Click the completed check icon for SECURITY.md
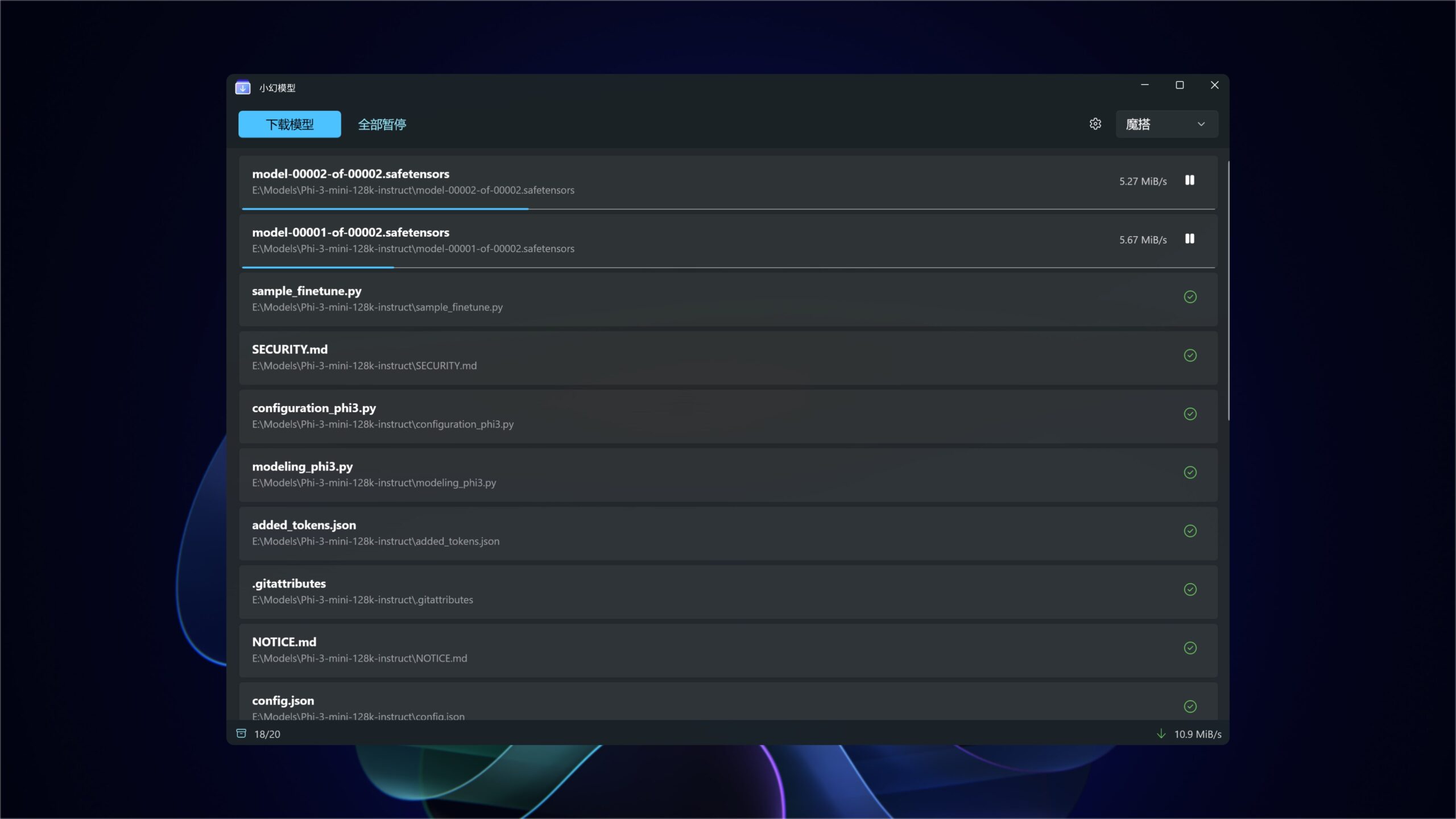This screenshot has width=1456, height=819. pos(1190,355)
